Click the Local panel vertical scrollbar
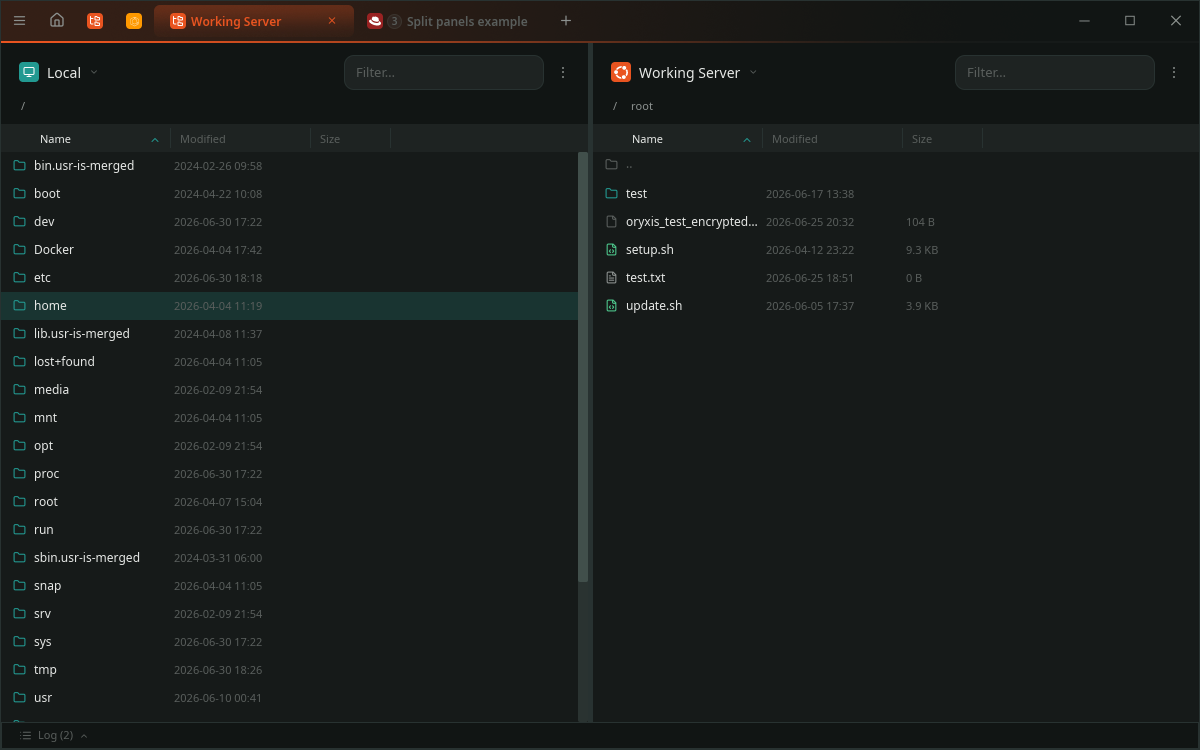This screenshot has width=1200, height=750. [x=583, y=367]
